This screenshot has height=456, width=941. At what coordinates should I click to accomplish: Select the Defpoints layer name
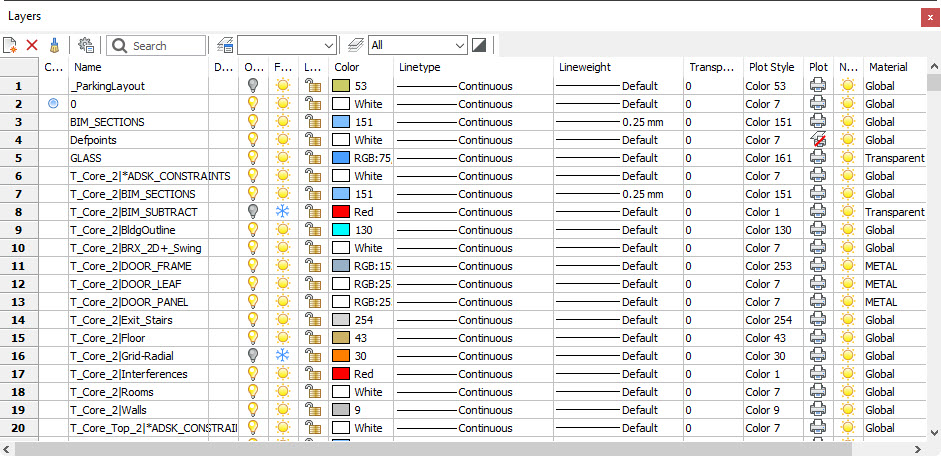click(x=93, y=140)
